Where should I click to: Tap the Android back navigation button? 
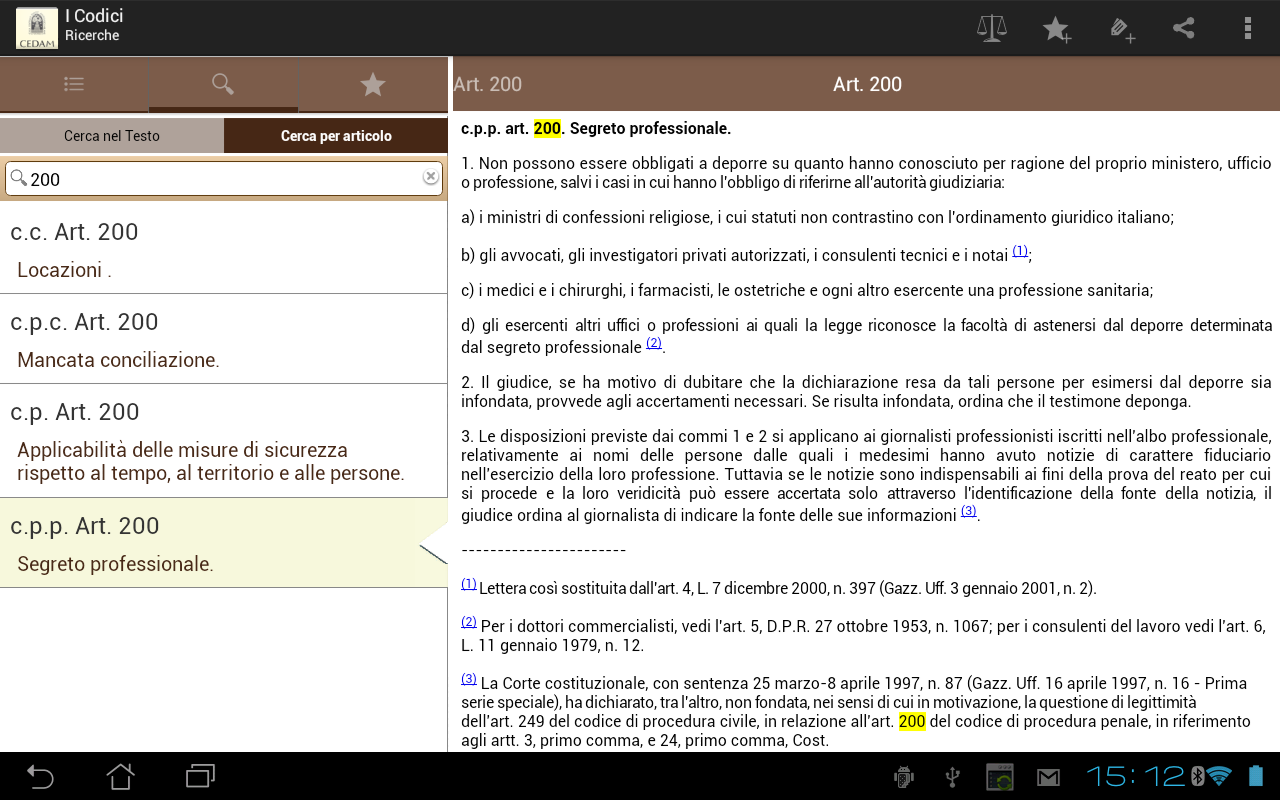pyautogui.click(x=40, y=776)
